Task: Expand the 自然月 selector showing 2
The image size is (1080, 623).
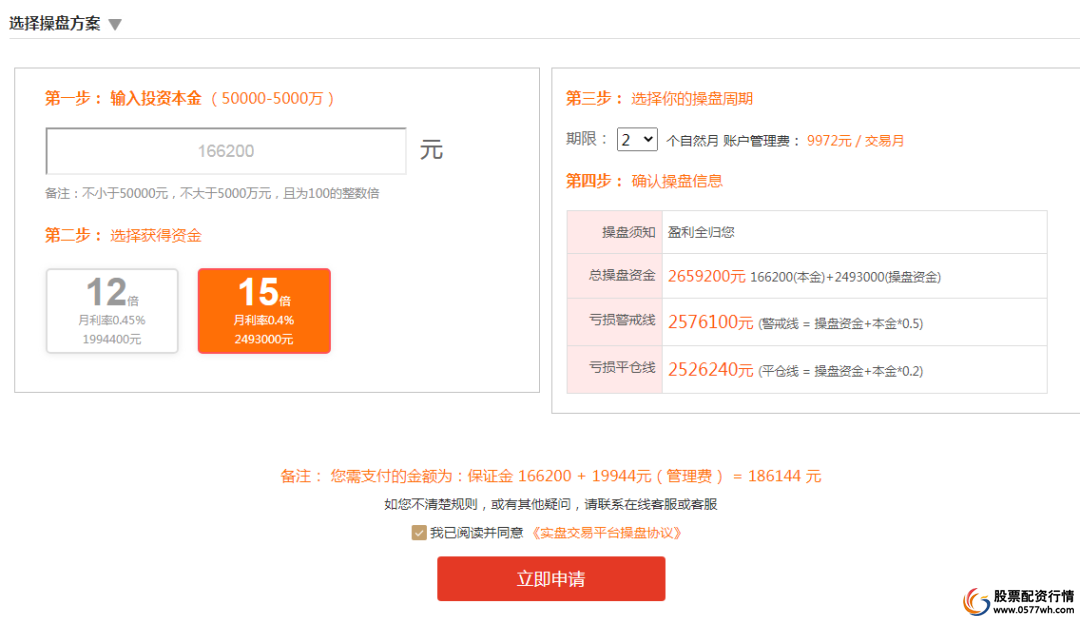Action: pos(637,140)
